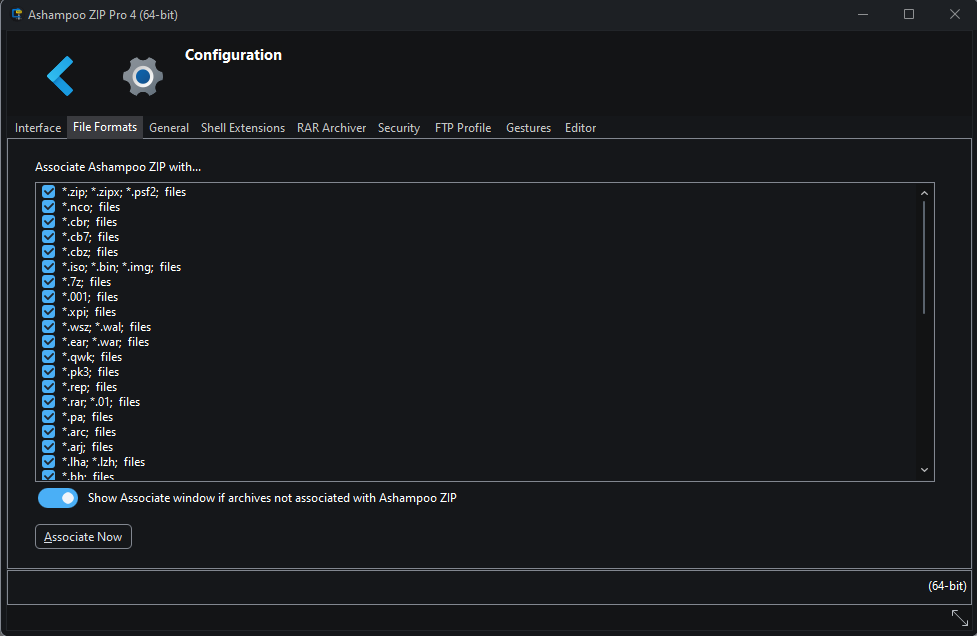Uncheck the *.zip; *.zipx; *.psf2 association
Image resolution: width=977 pixels, height=636 pixels.
49,192
